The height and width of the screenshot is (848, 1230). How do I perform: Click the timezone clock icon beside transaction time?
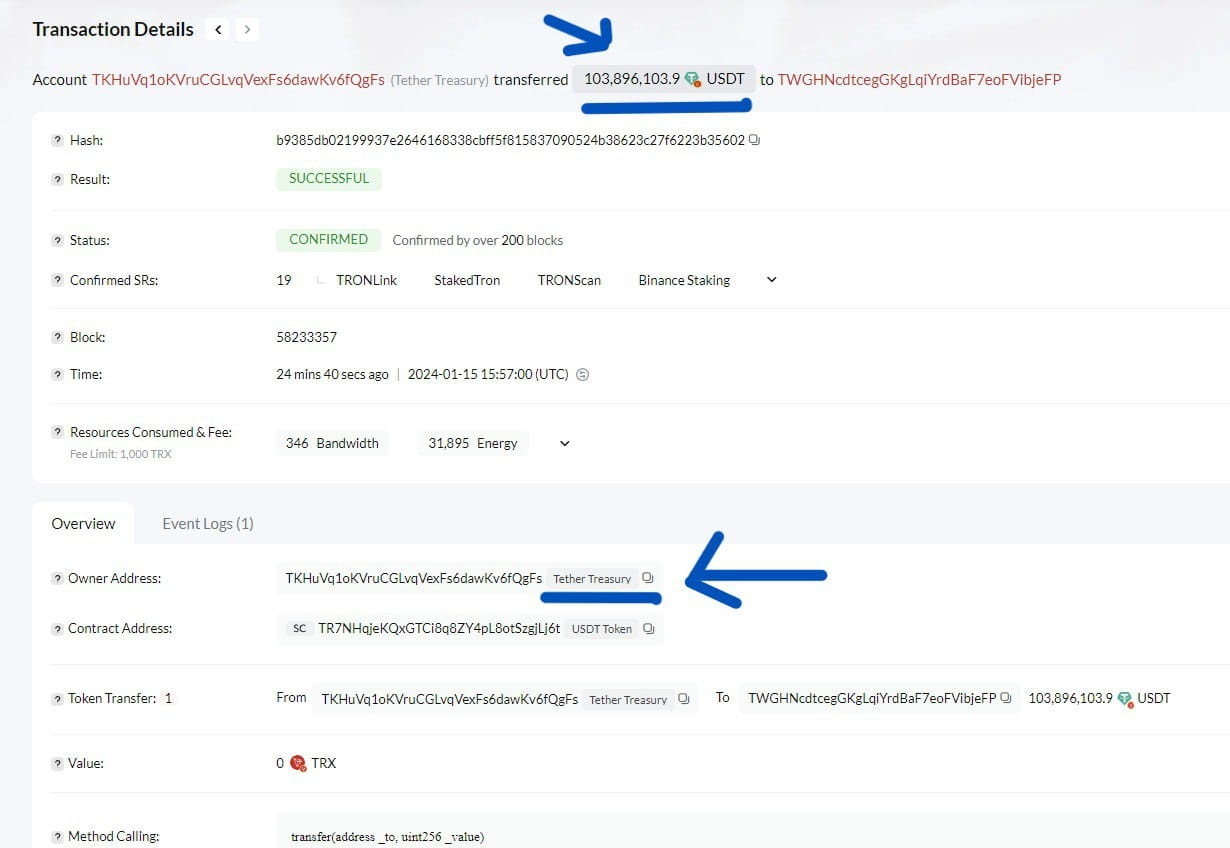coord(582,374)
